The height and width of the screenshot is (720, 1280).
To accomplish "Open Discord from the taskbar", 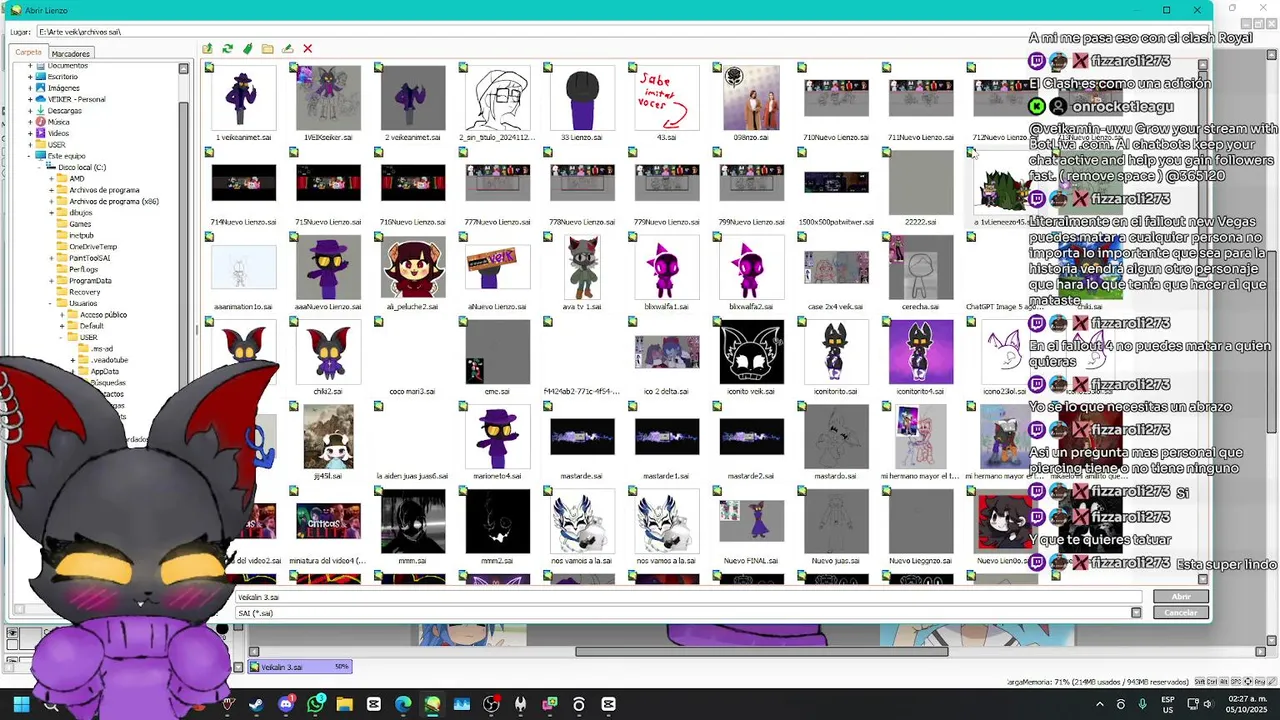I will coord(286,704).
